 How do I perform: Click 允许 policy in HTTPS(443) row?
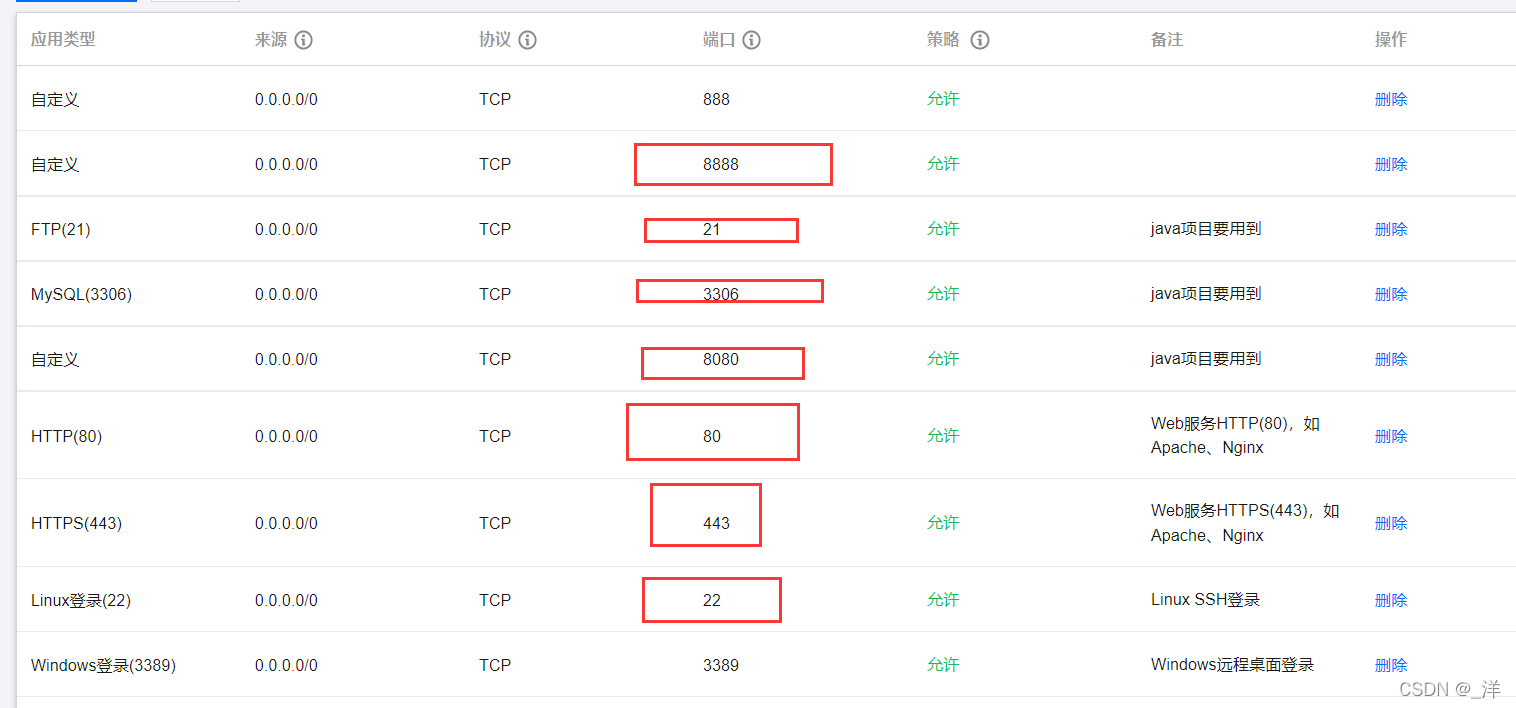click(943, 523)
